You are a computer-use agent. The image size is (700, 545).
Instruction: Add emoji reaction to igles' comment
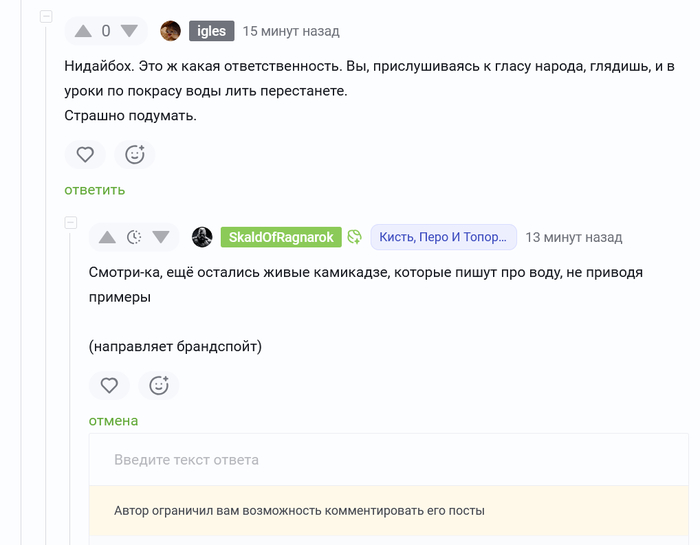click(x=134, y=154)
